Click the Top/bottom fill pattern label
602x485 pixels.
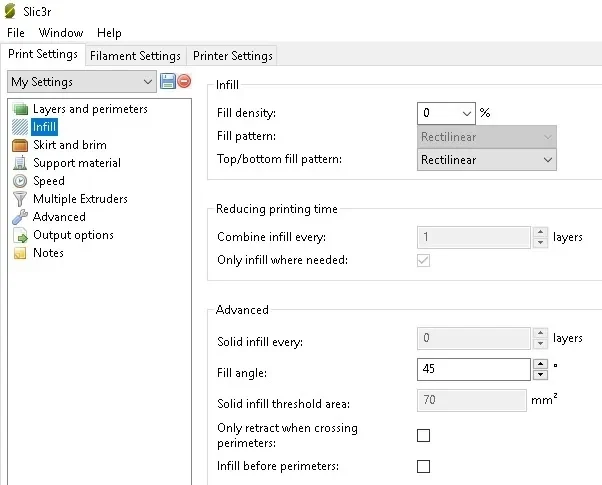[x=280, y=159]
